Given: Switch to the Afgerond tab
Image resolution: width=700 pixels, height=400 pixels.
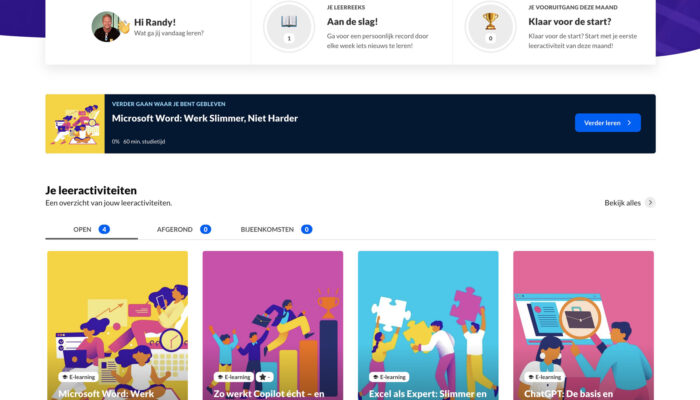Looking at the screenshot, I should point(183,229).
